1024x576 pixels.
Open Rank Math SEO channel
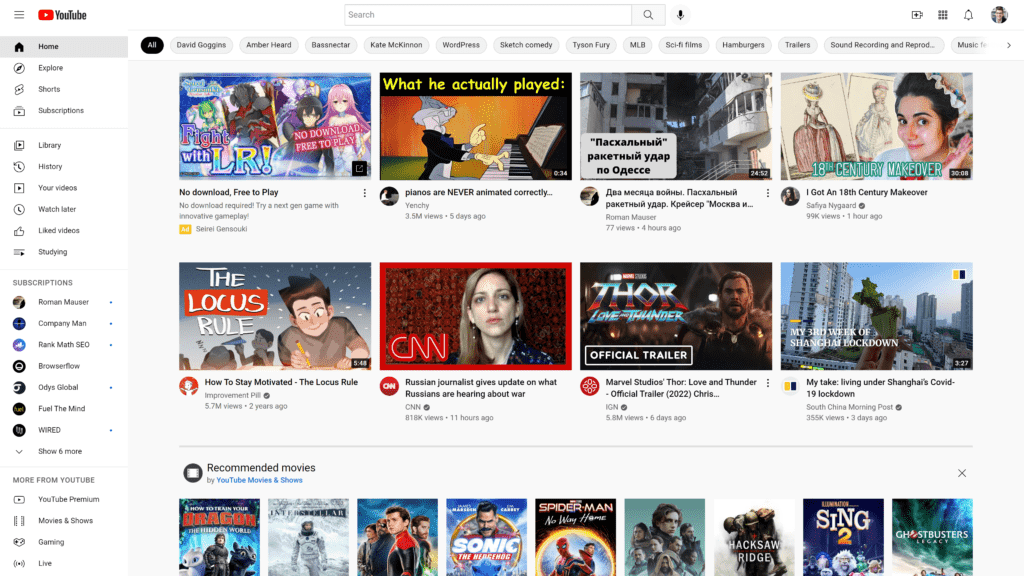pyautogui.click(x=64, y=345)
